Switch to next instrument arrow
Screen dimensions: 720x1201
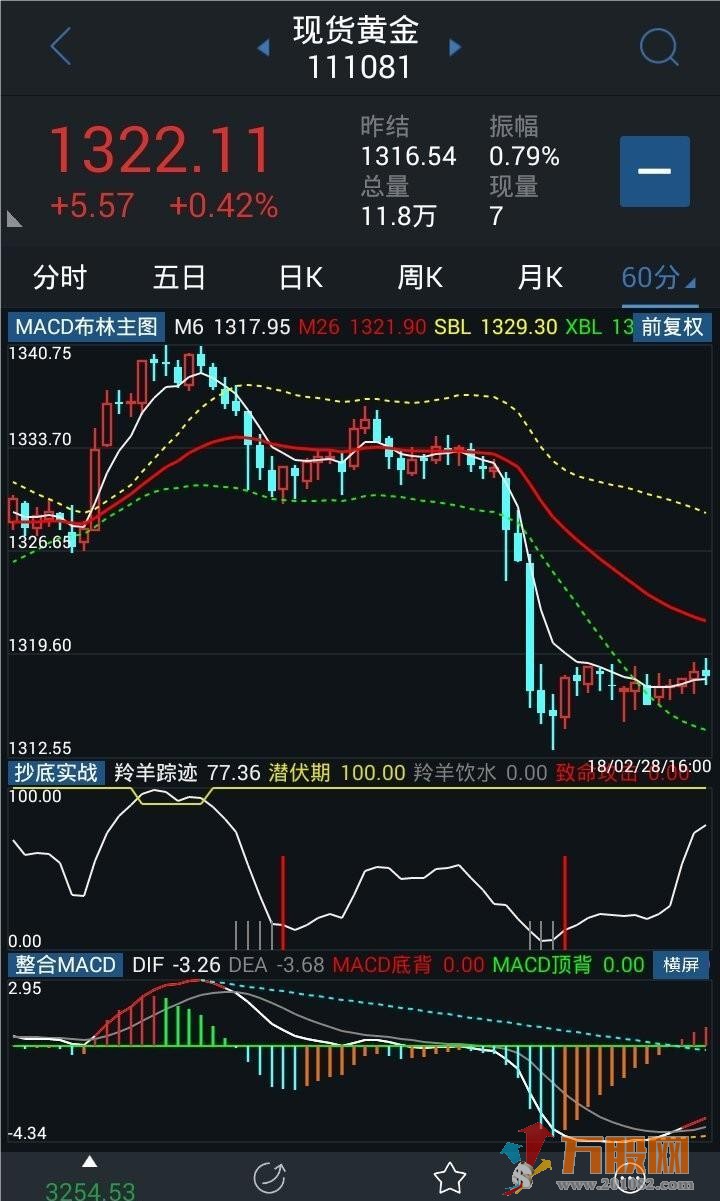pos(455,47)
